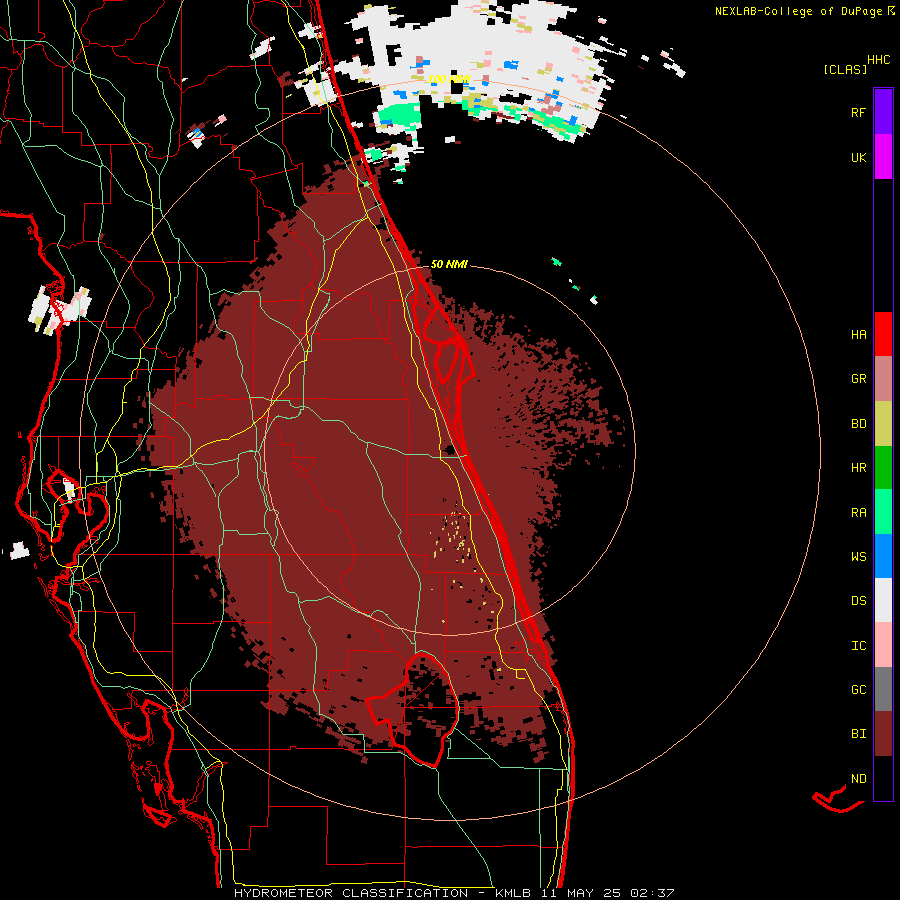Click the ND legend label
The height and width of the screenshot is (900, 900).
click(x=858, y=778)
